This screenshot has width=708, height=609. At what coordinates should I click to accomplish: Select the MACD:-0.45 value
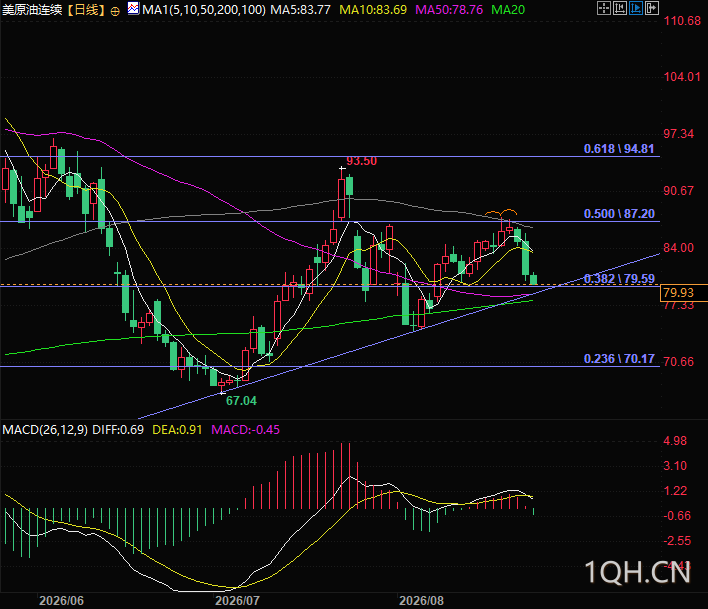(x=245, y=429)
